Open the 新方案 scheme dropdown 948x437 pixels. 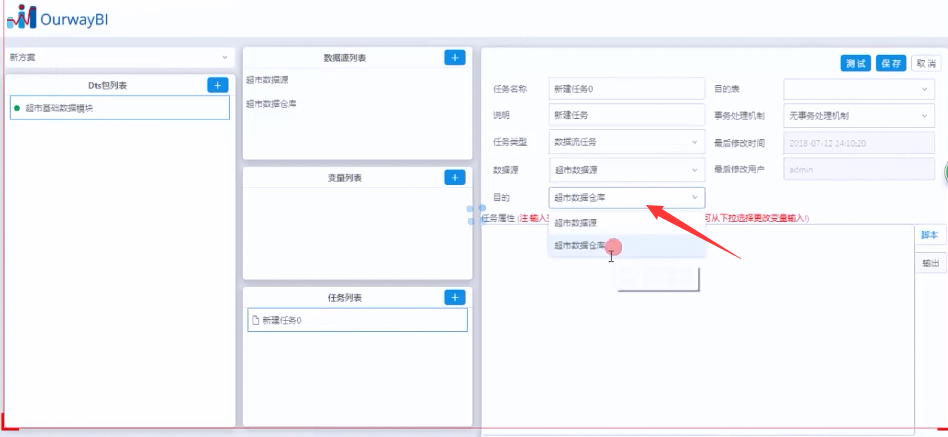(x=119, y=57)
